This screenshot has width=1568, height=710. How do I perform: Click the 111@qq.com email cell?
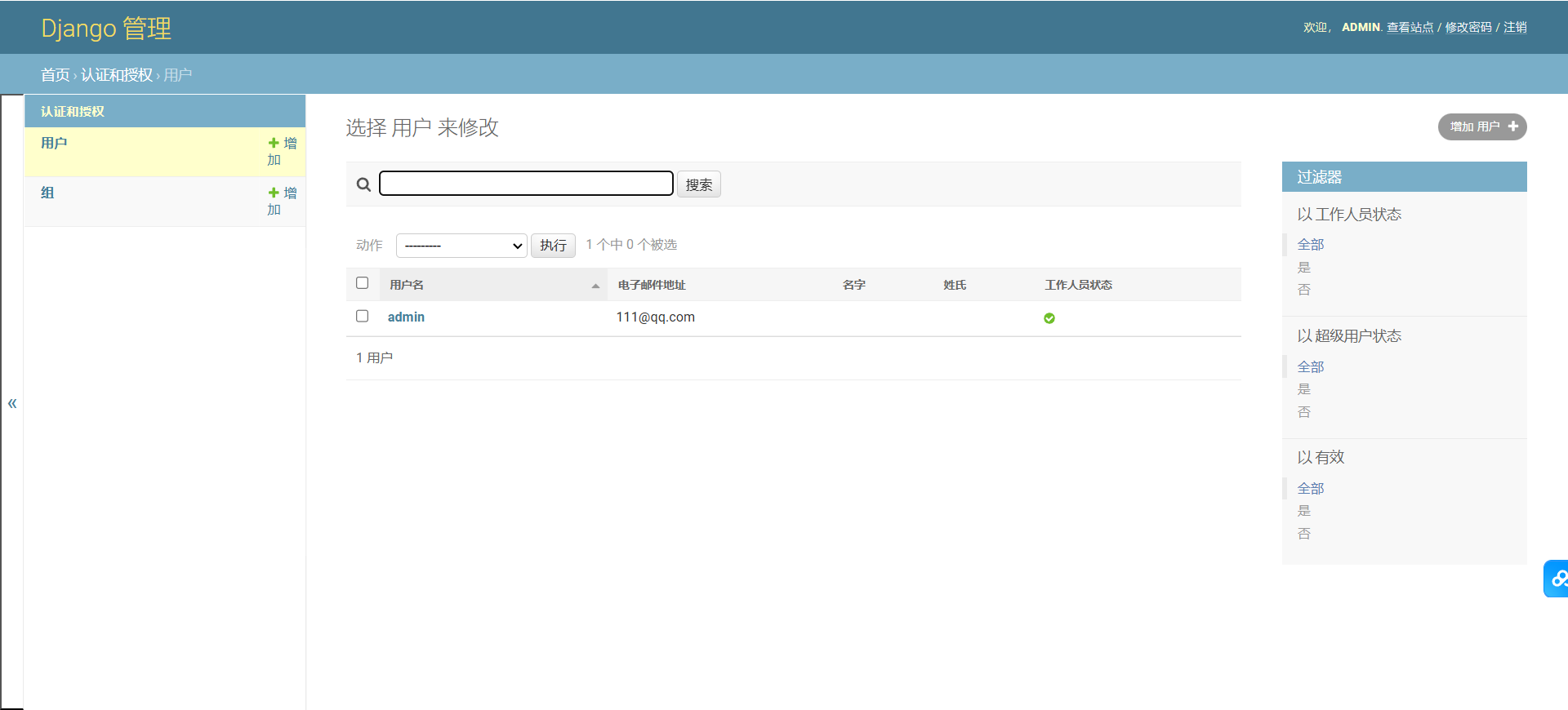655,317
